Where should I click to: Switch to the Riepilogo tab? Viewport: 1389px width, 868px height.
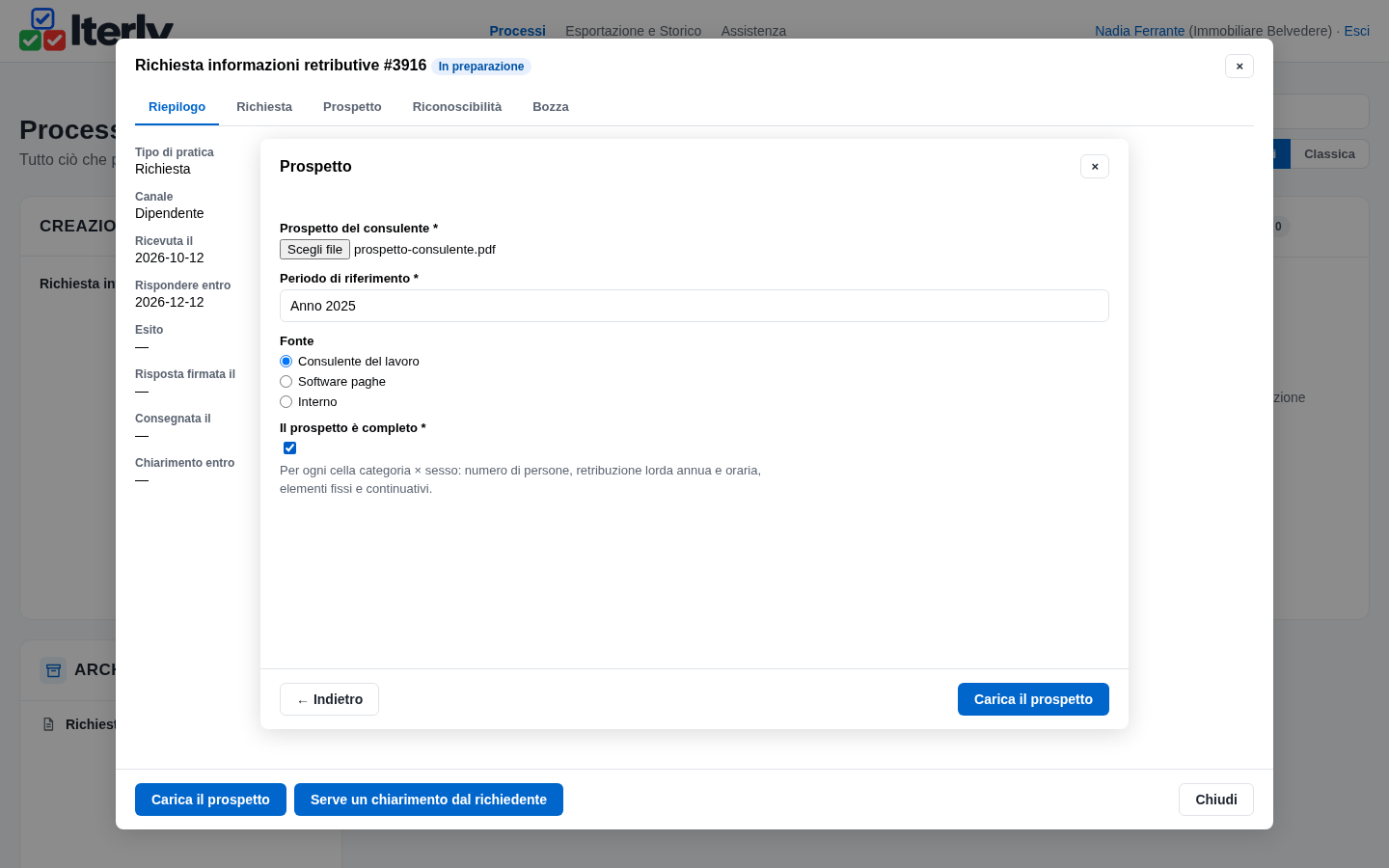(x=177, y=107)
